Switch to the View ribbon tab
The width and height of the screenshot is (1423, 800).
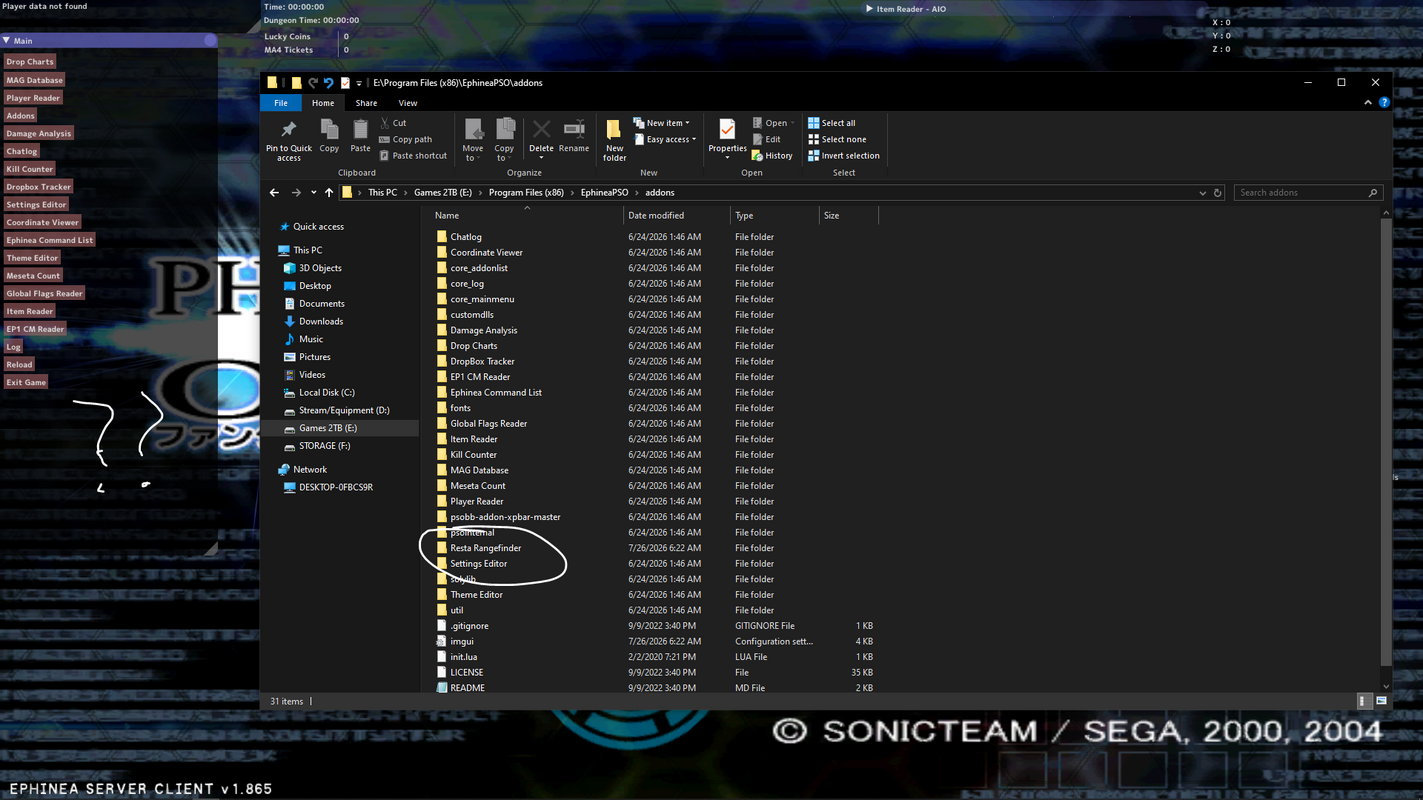coord(408,103)
